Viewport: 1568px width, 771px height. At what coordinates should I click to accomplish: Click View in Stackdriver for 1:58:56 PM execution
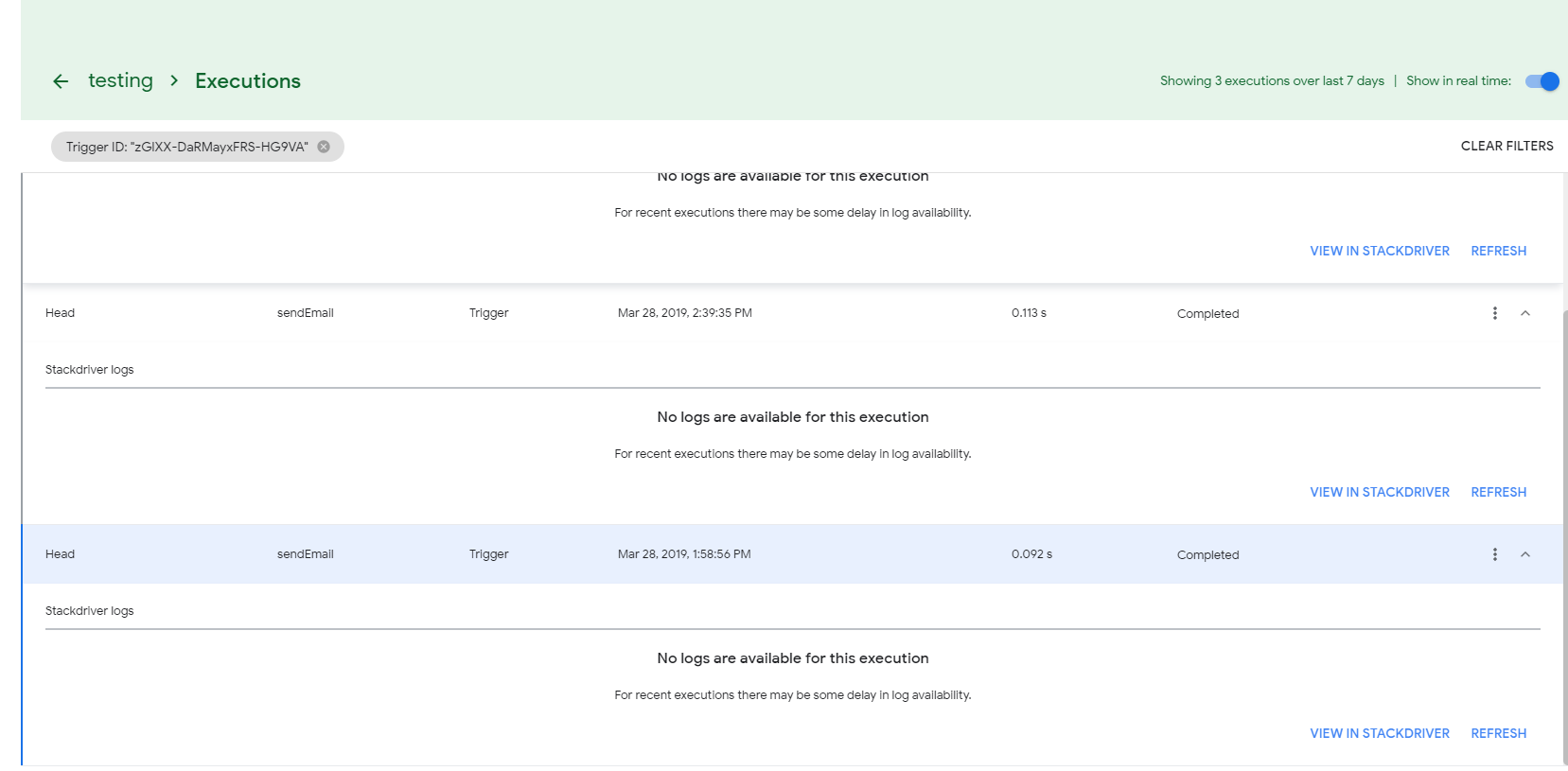click(x=1379, y=733)
